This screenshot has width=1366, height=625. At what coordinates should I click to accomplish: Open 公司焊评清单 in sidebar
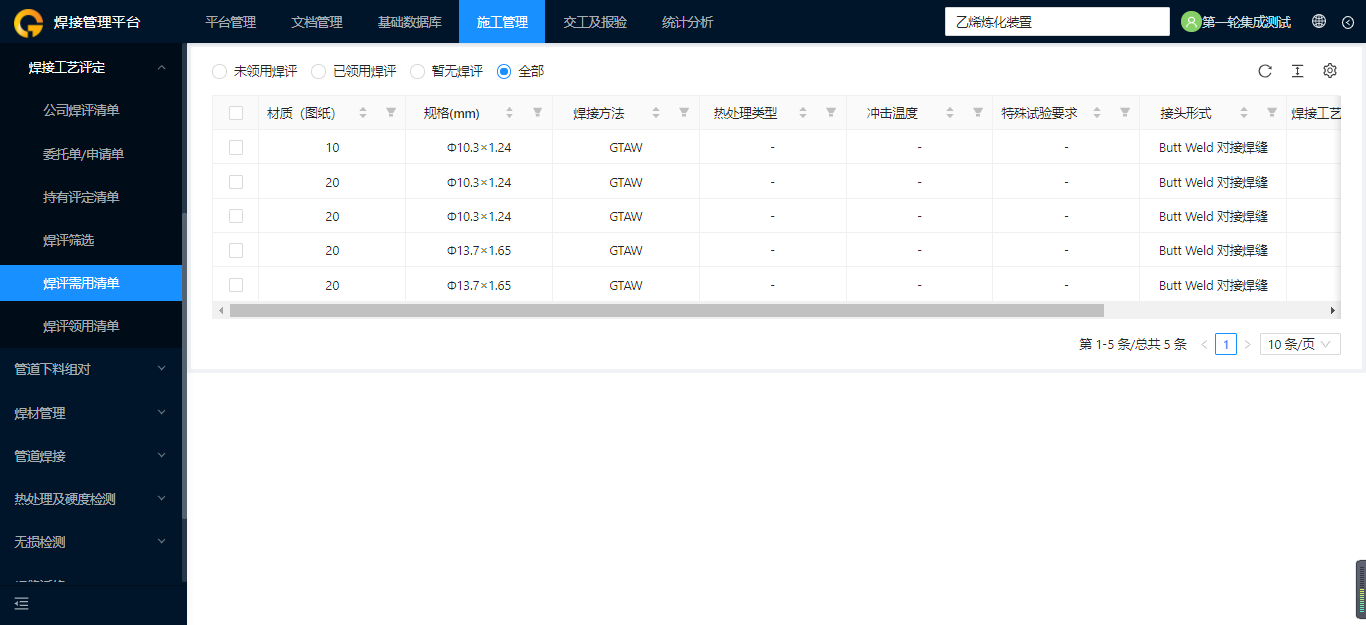click(91, 110)
